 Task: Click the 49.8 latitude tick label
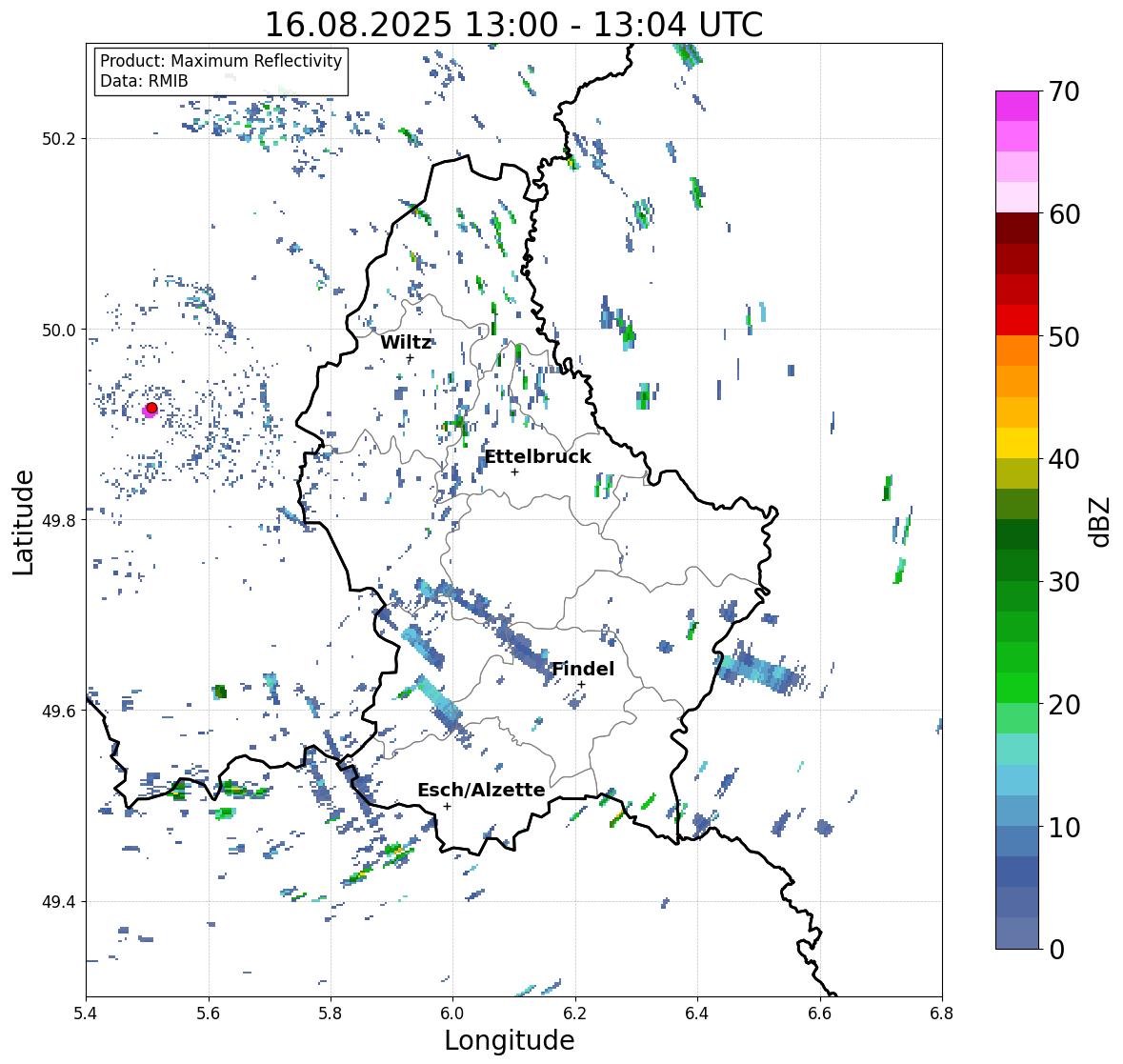click(x=59, y=520)
